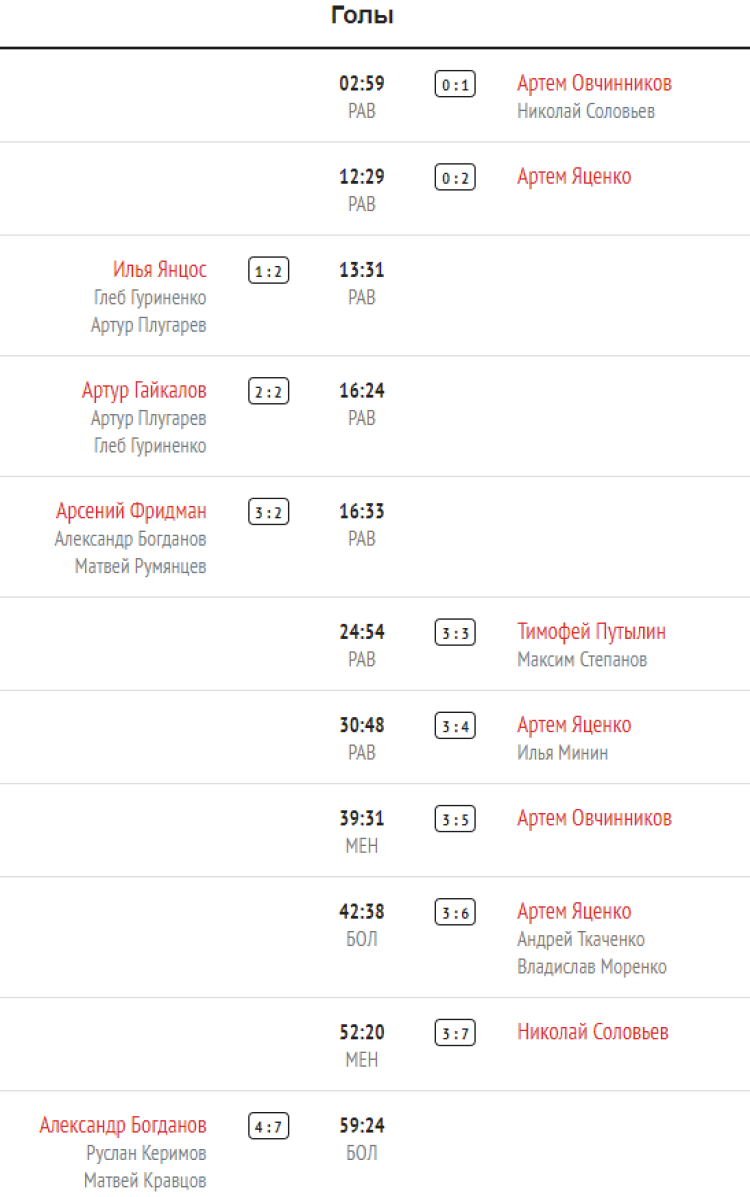
Task: Select assistant Руслан Керимов
Action: (146, 1153)
